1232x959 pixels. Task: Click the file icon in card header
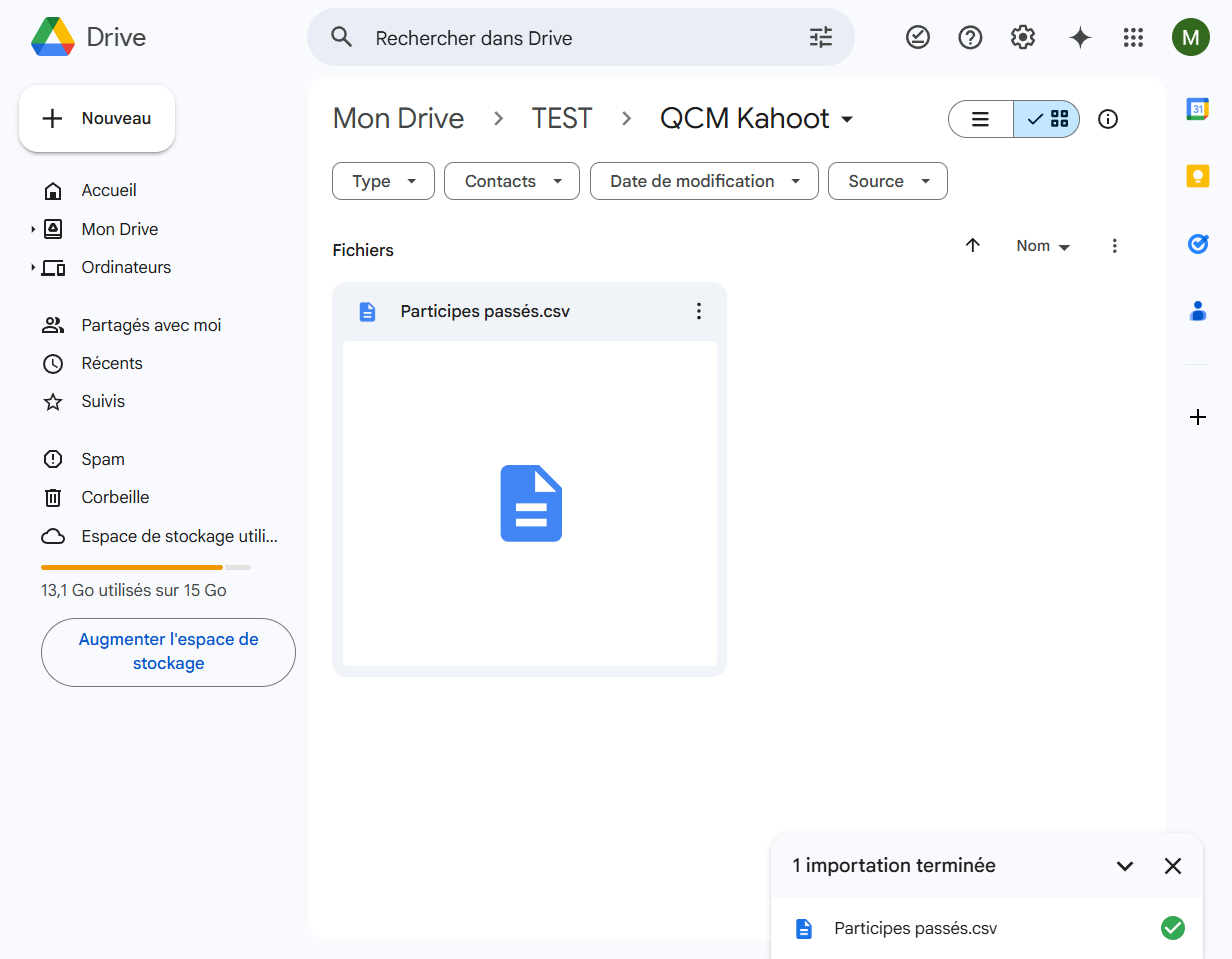[368, 312]
